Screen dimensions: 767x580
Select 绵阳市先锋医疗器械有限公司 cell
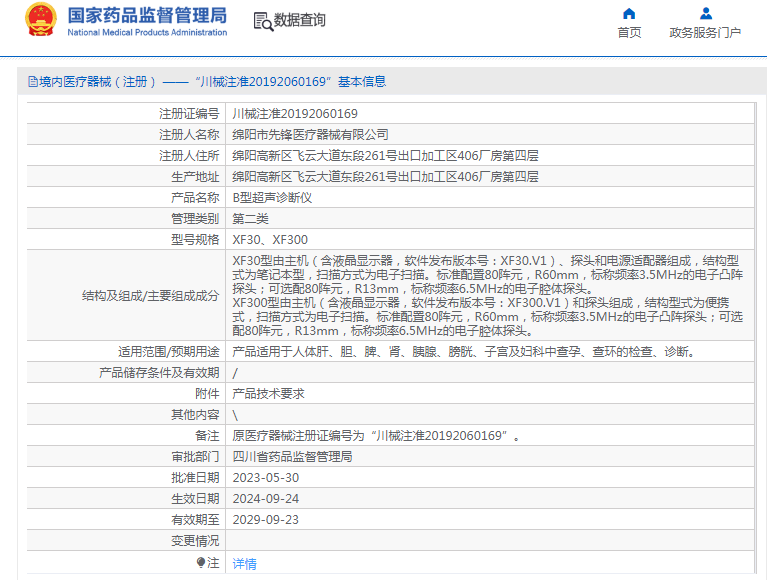(x=310, y=135)
